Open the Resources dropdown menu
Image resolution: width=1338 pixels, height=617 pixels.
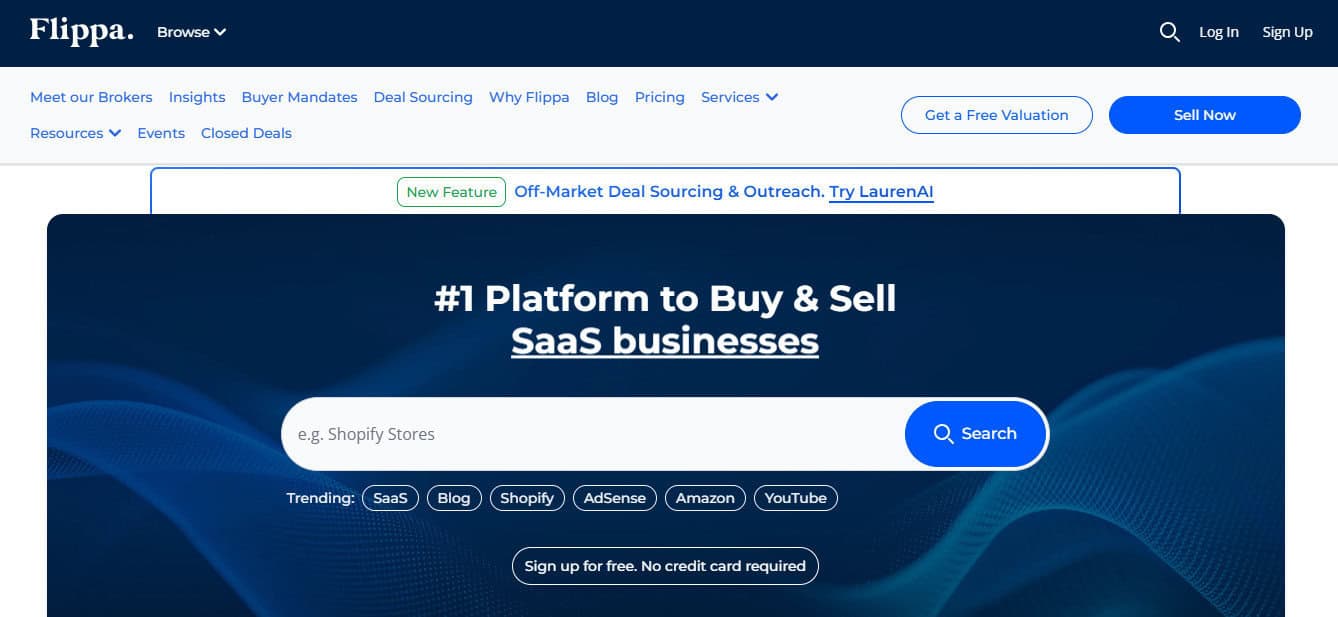(x=75, y=133)
